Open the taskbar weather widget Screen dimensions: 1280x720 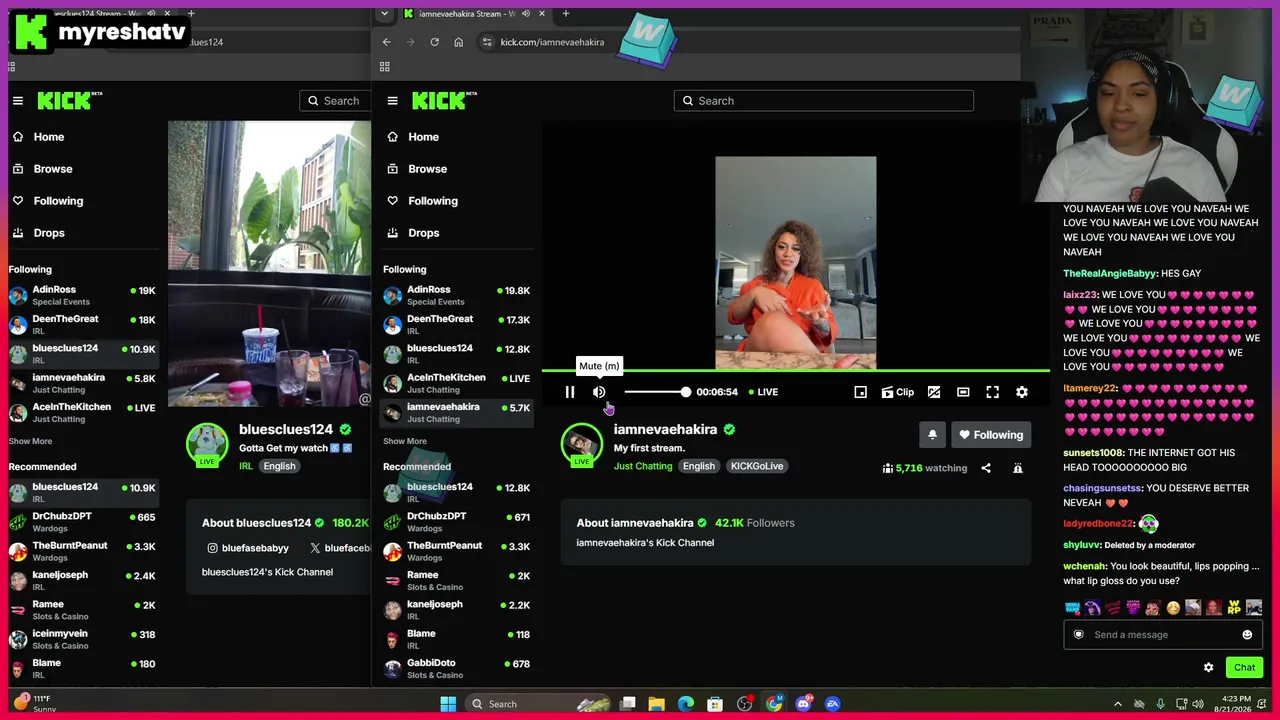pyautogui.click(x=33, y=704)
